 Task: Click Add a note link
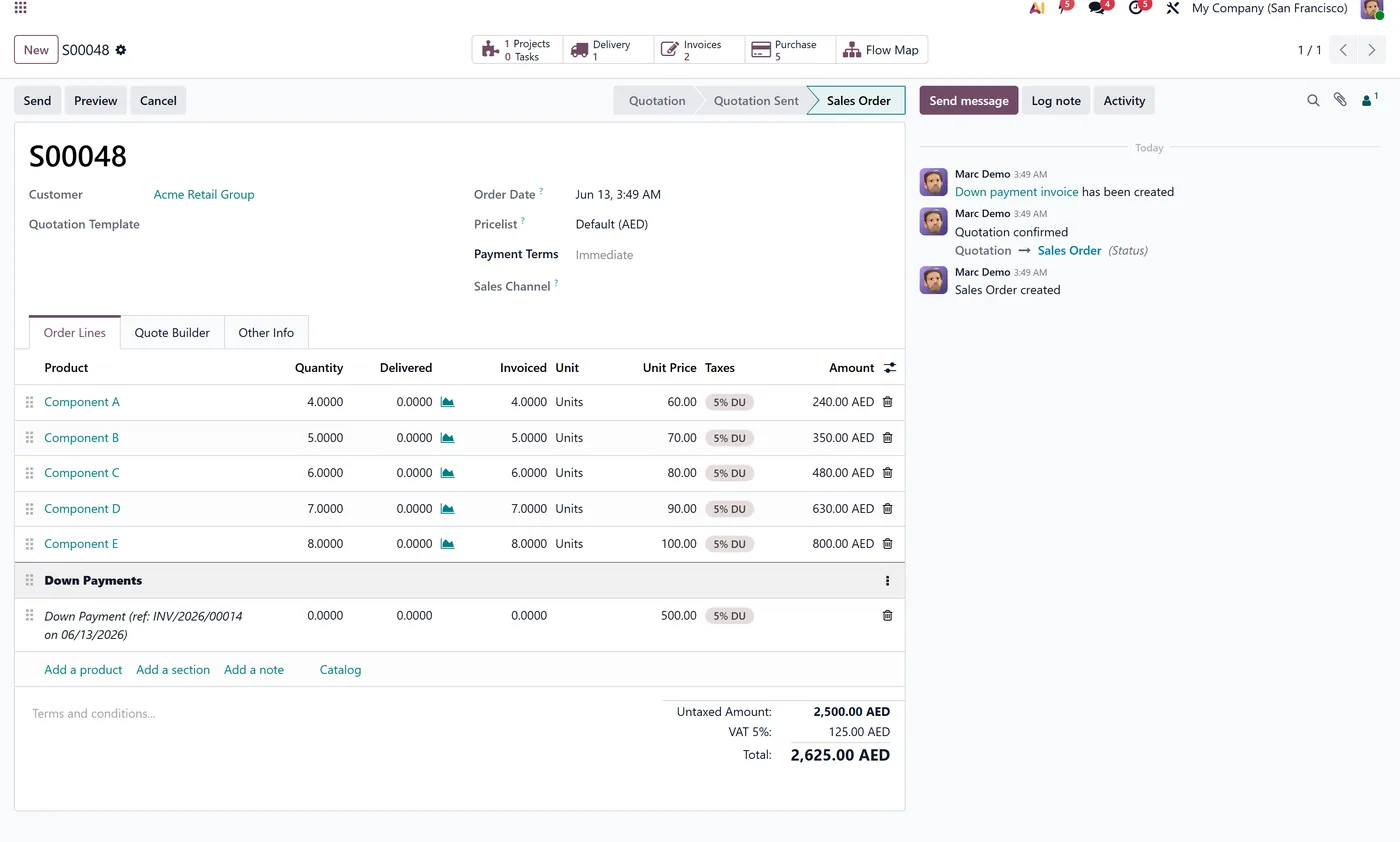click(254, 670)
